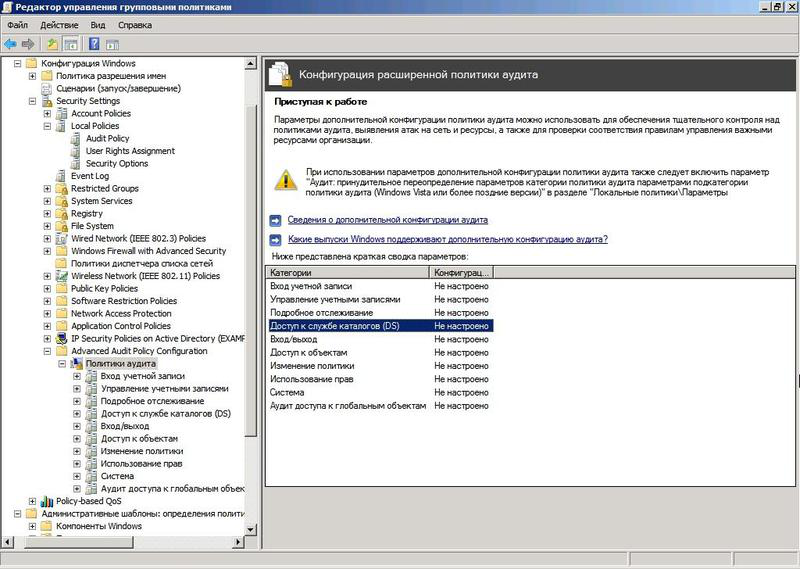Click the Категории column header

coord(347,273)
